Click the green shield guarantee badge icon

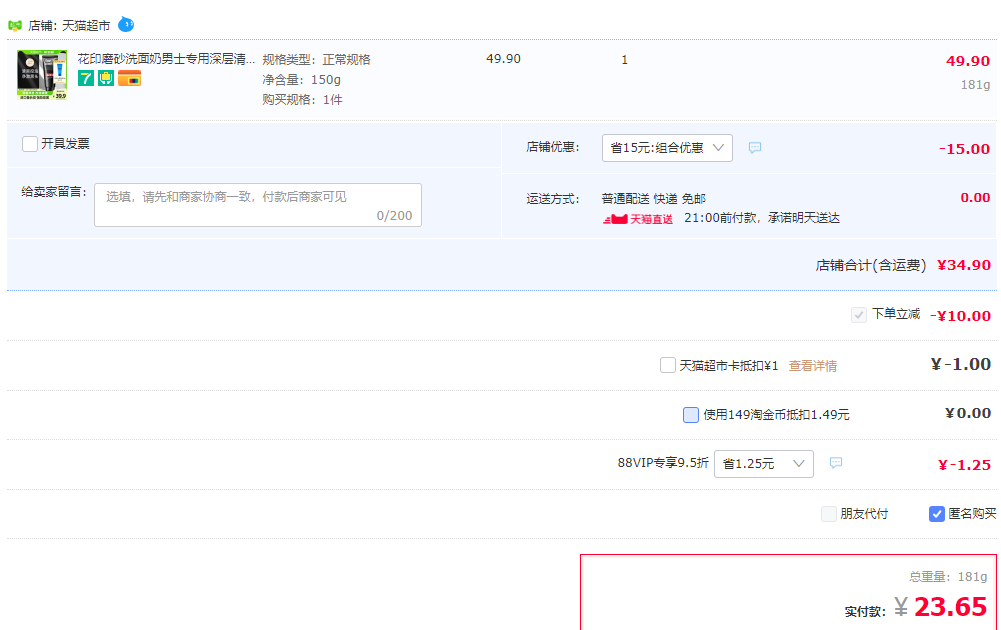pos(106,79)
